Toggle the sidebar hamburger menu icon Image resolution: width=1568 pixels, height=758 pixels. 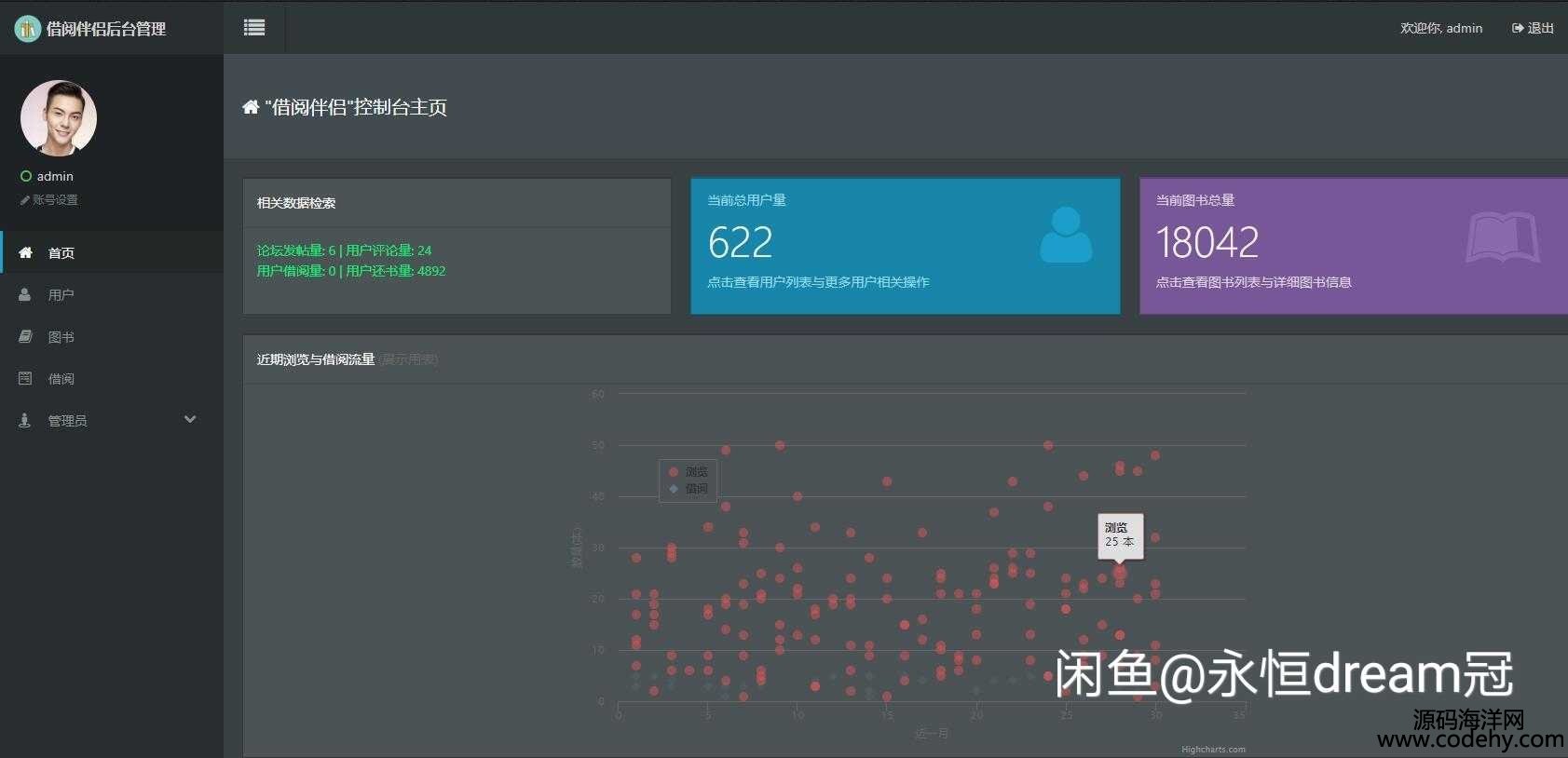pyautogui.click(x=254, y=28)
